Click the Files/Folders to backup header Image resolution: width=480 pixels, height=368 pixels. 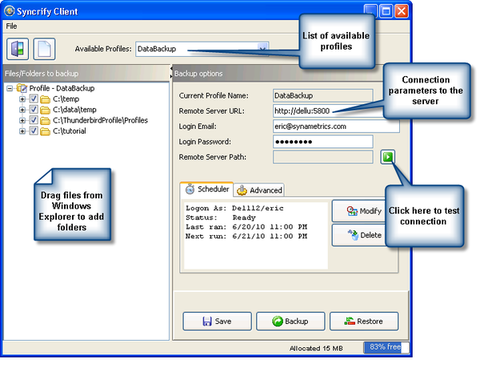86,73
